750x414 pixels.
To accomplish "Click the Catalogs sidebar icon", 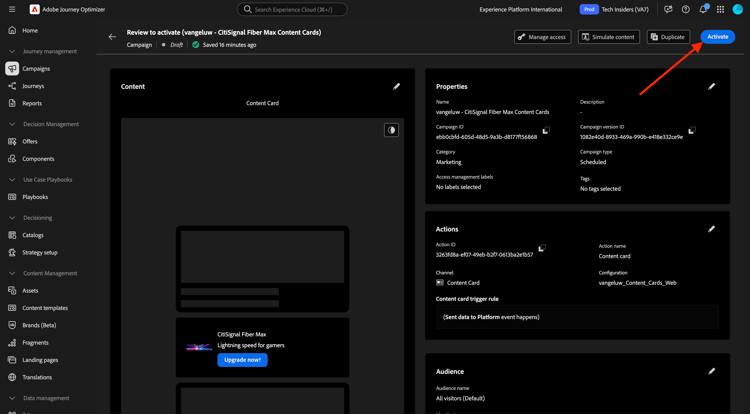I will [12, 235].
